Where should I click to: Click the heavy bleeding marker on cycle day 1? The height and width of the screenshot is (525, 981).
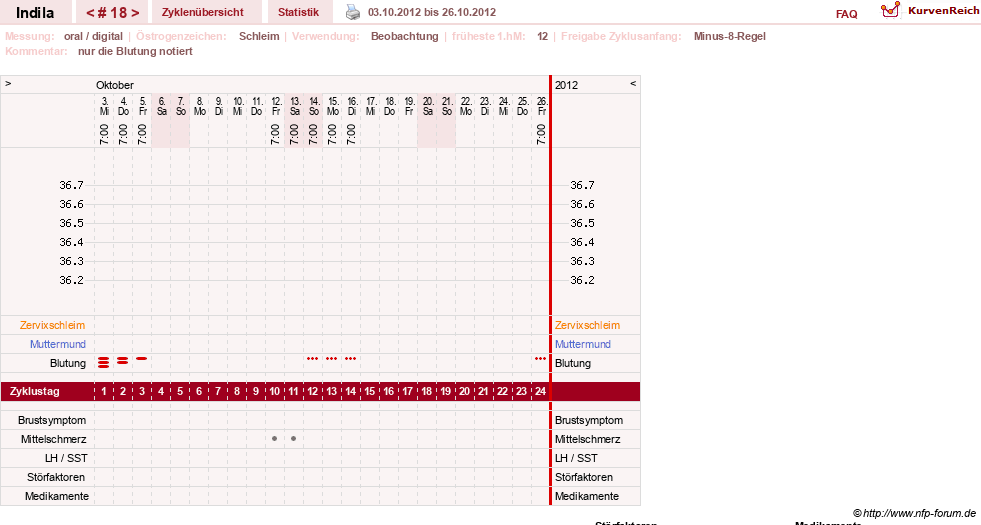coord(103,362)
